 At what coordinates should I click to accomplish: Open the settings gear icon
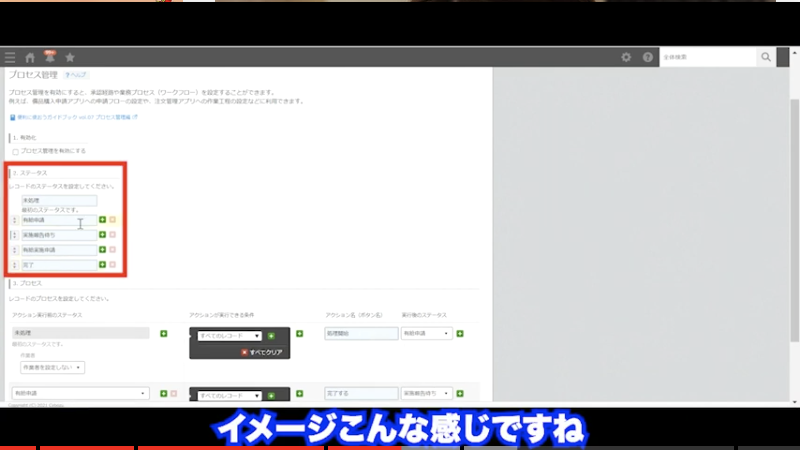626,57
